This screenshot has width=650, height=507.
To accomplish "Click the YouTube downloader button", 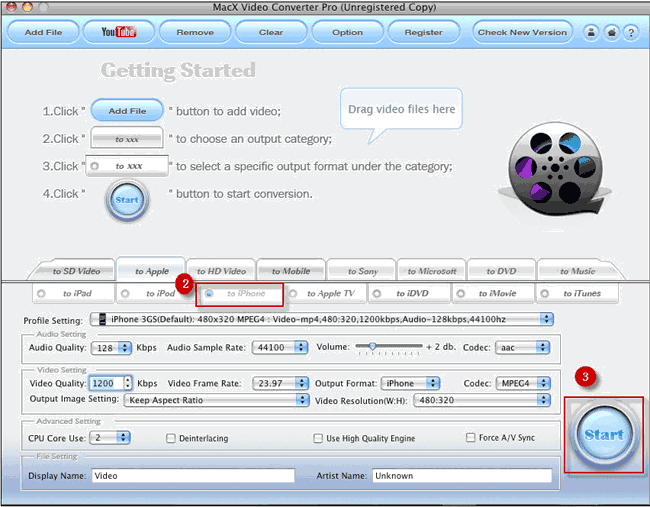I will click(x=119, y=32).
